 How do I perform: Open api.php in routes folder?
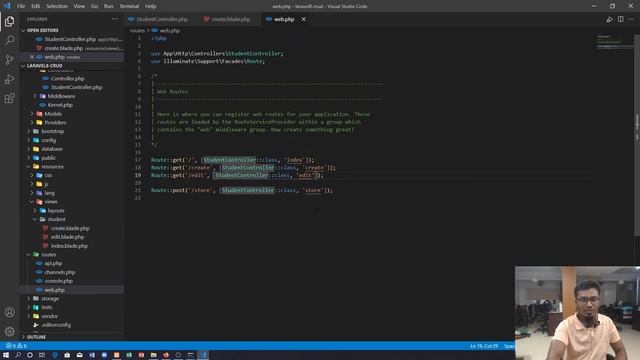tap(53, 263)
